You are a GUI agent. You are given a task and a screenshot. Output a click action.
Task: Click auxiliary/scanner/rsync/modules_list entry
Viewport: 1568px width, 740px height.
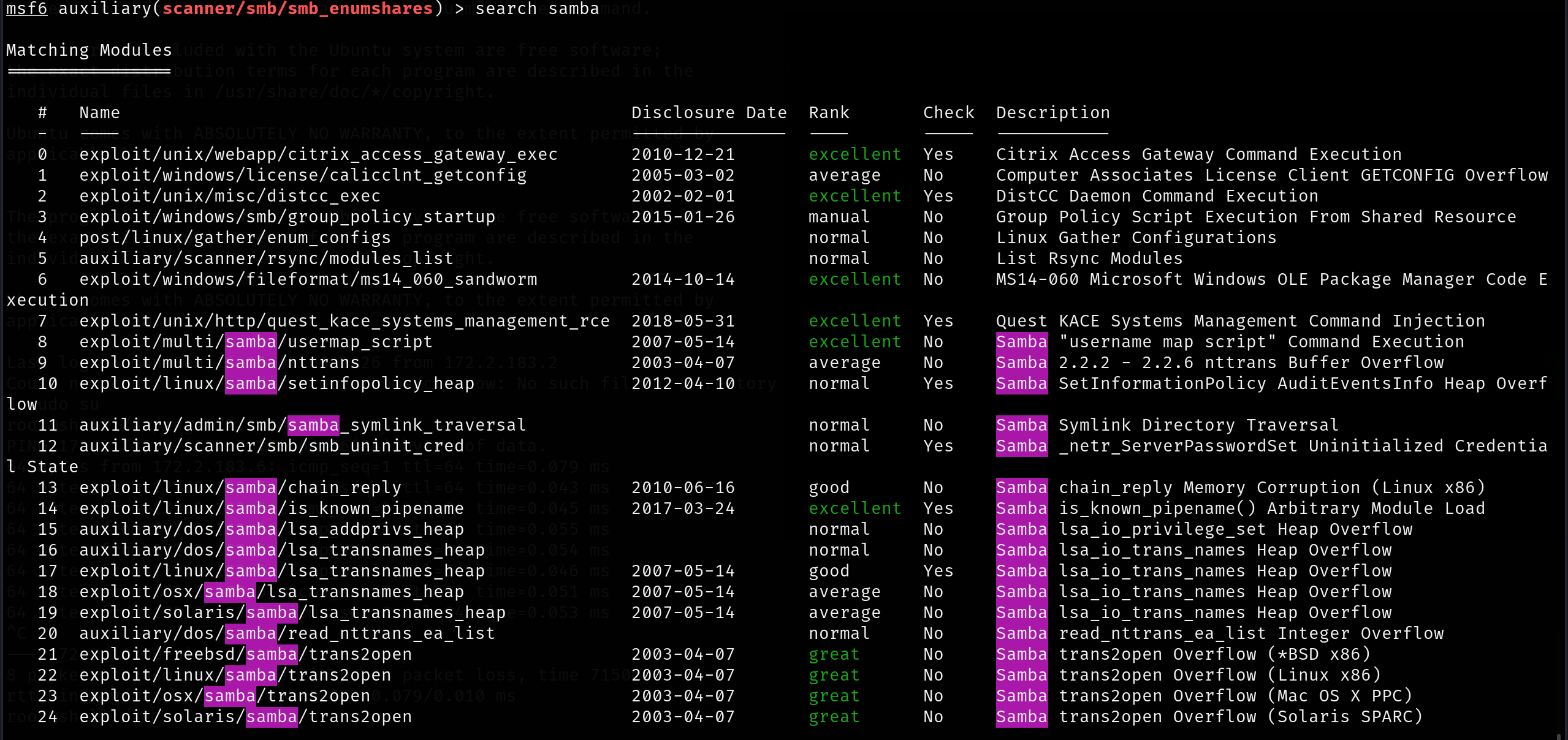tap(266, 259)
